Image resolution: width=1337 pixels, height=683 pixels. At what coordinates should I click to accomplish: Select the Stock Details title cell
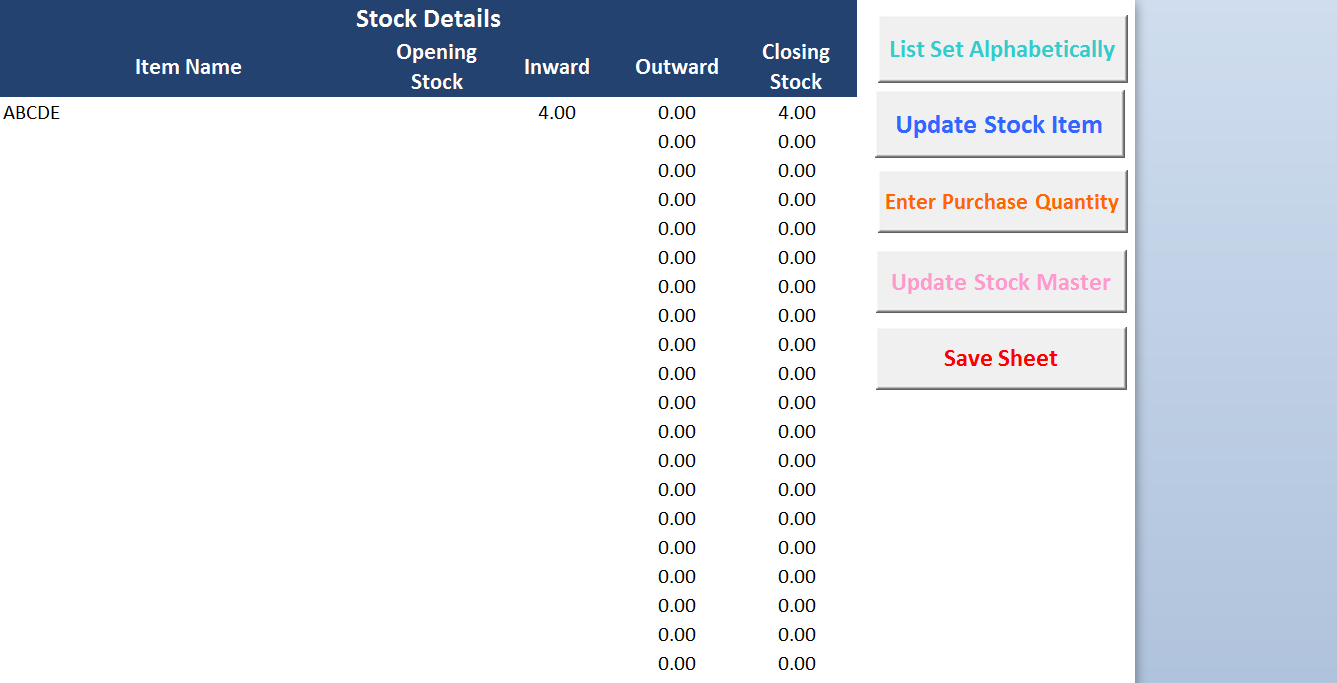click(x=428, y=18)
